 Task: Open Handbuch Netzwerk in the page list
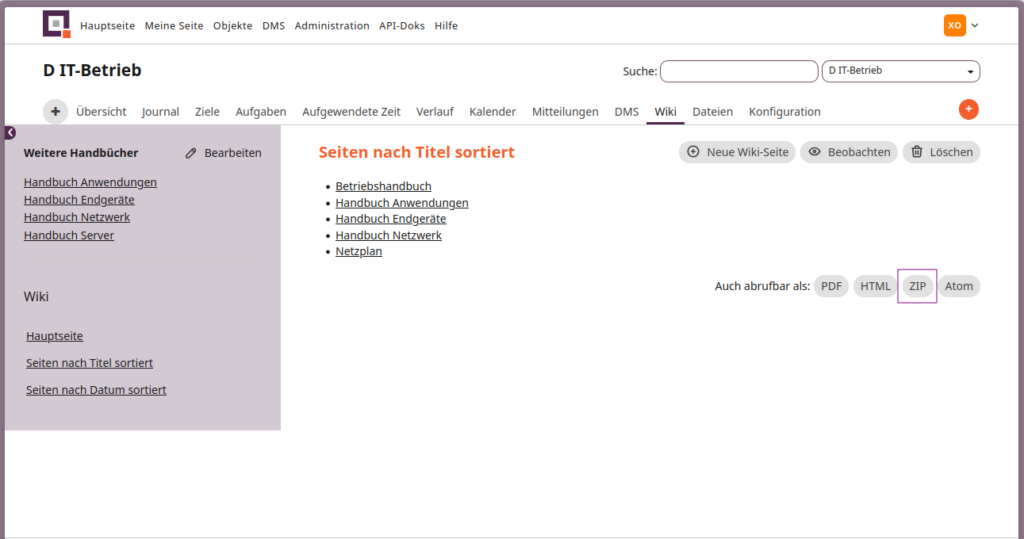coord(389,235)
